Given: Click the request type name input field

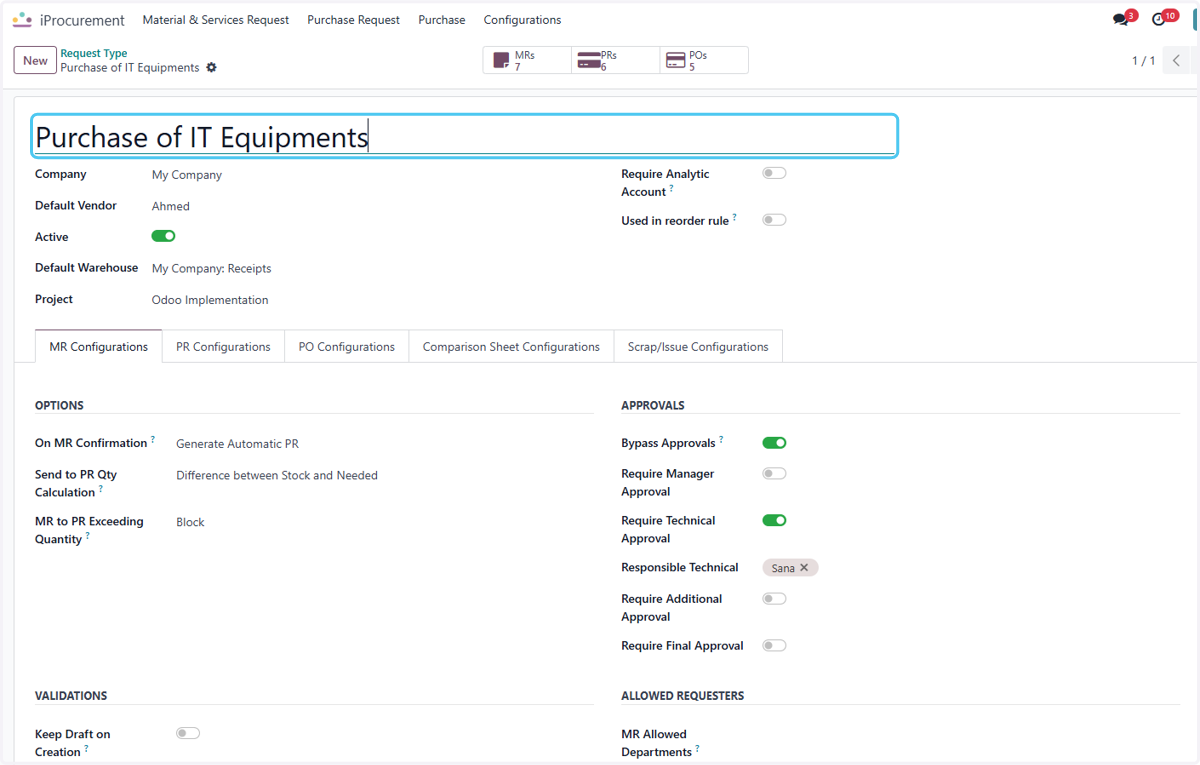Looking at the screenshot, I should click(x=465, y=136).
